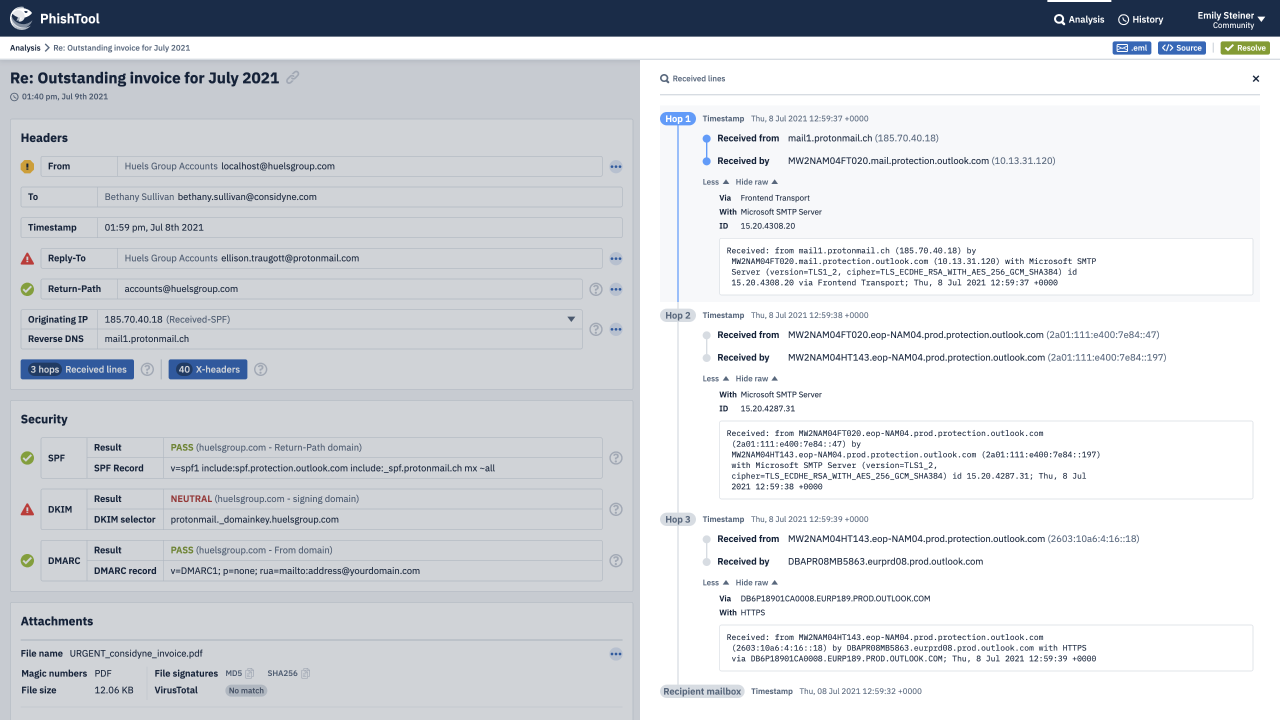Download the .eml file

coord(1132,48)
